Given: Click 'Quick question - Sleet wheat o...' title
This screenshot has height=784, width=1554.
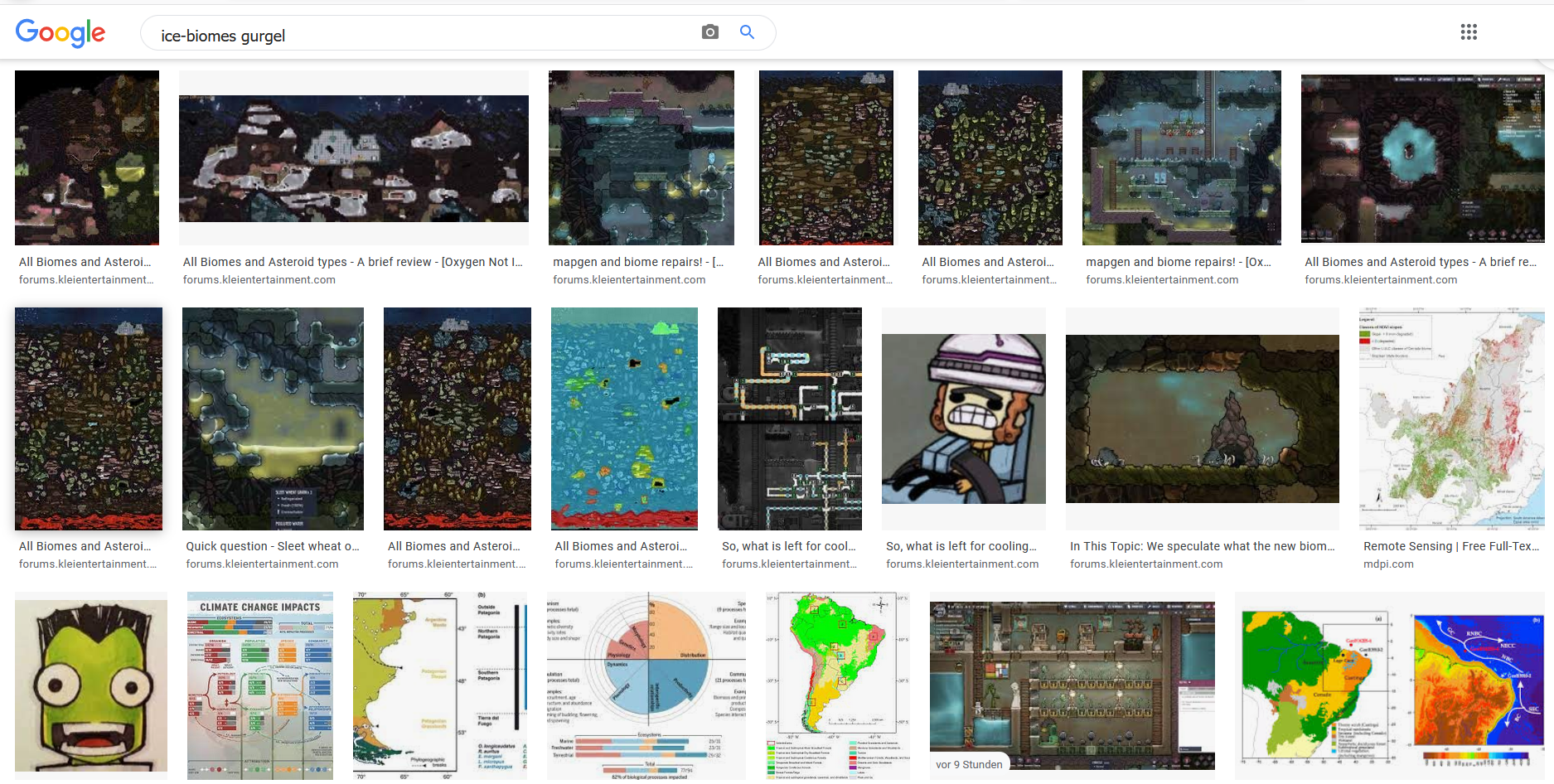Looking at the screenshot, I should 273,546.
